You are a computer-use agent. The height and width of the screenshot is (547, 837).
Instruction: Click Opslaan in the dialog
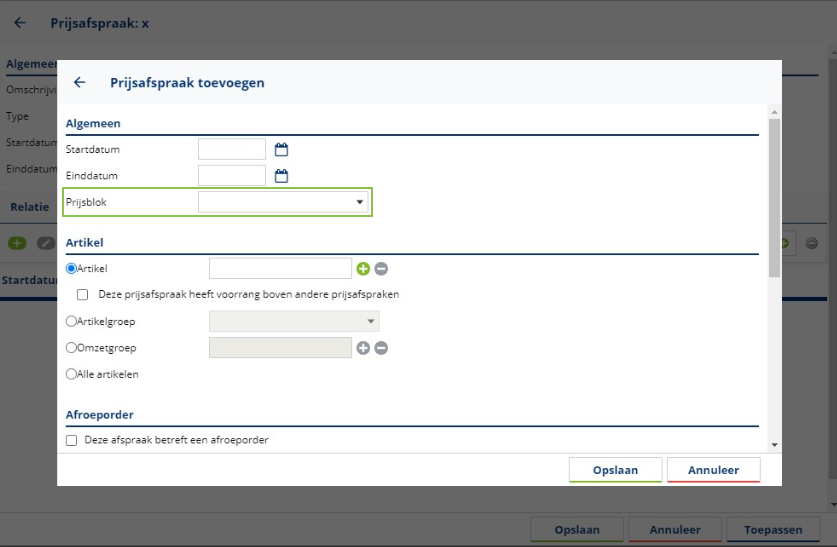pyautogui.click(x=615, y=469)
